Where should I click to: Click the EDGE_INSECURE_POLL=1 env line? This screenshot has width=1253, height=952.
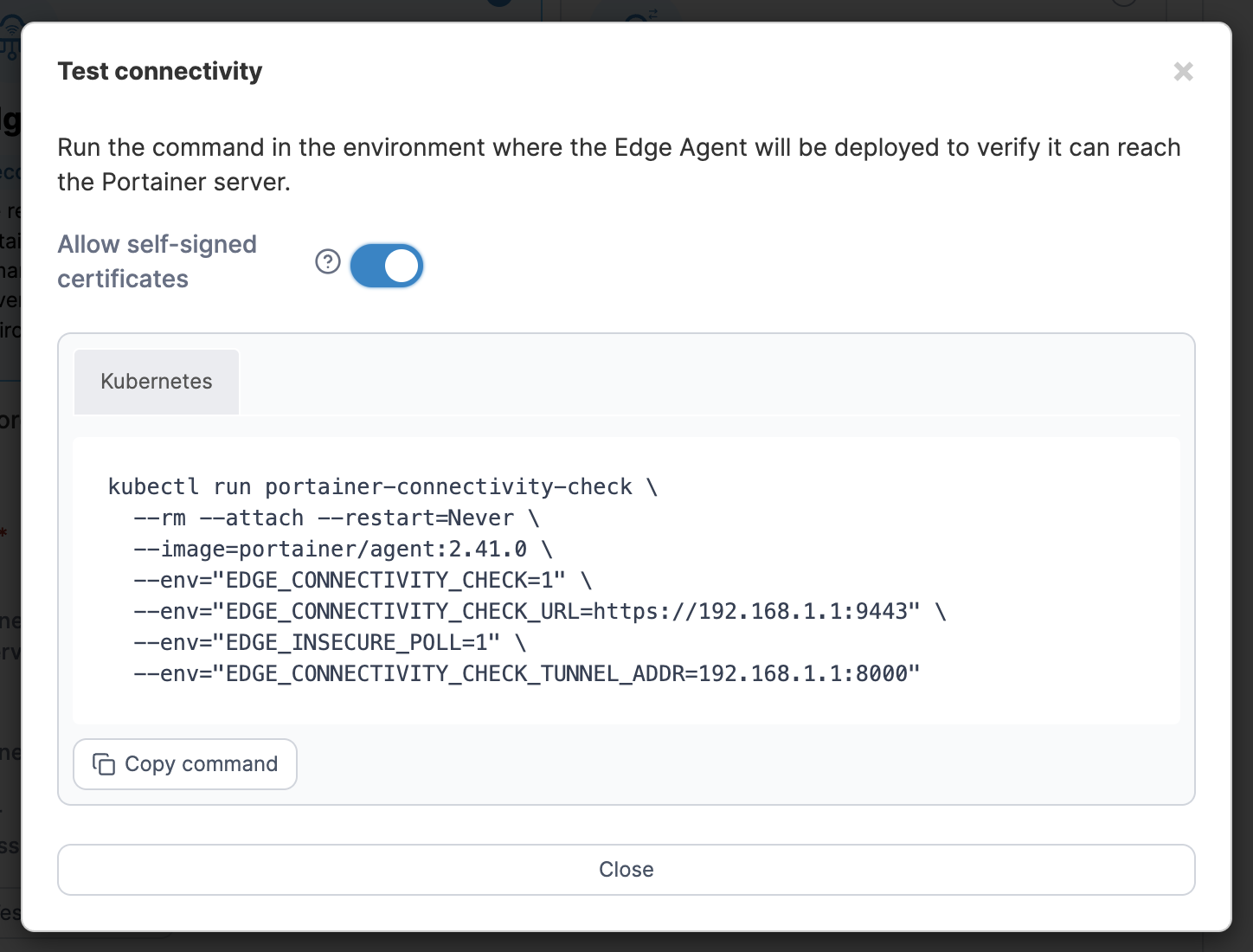pyautogui.click(x=330, y=642)
